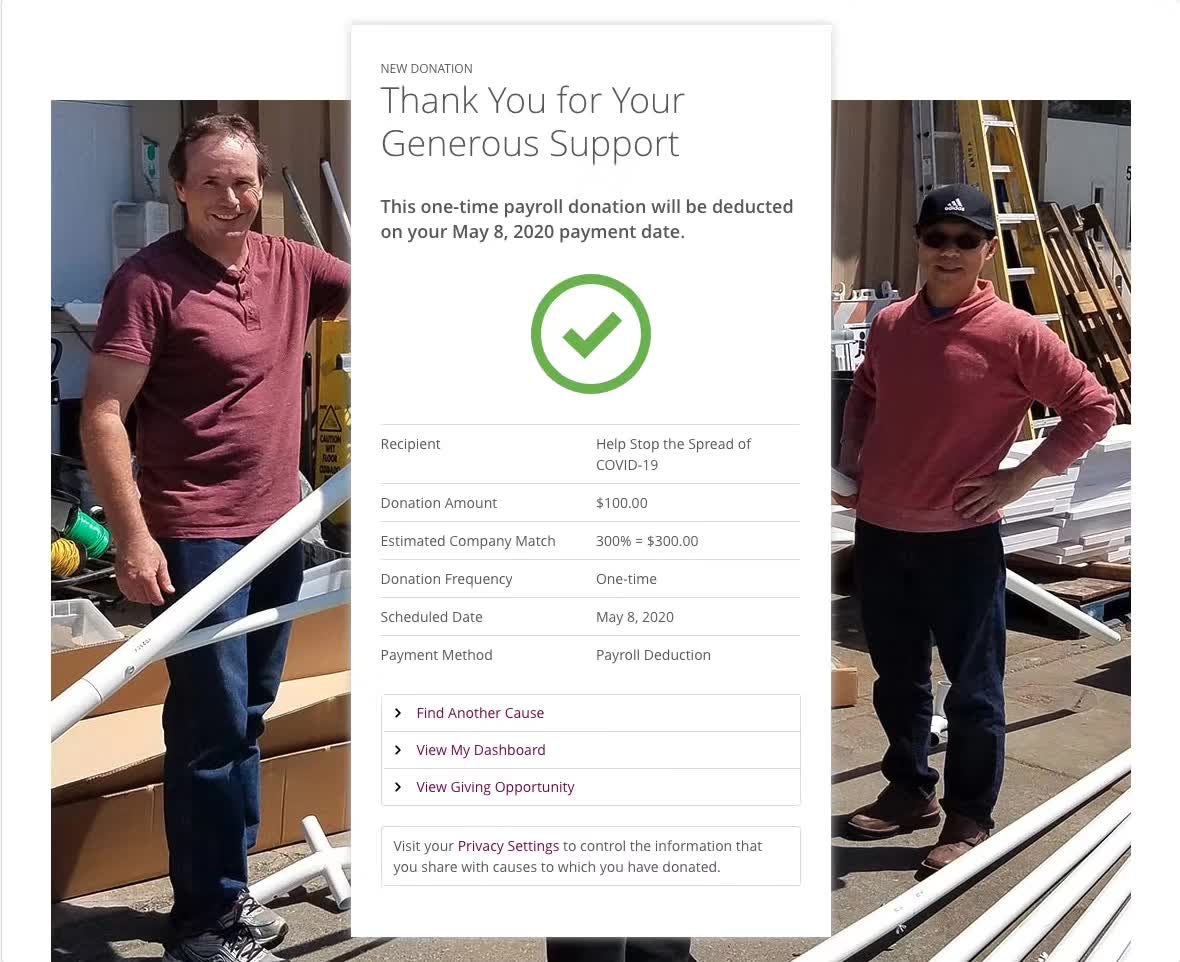Select the Help Stop the Spread of COVID-19 recipient text

[674, 454]
